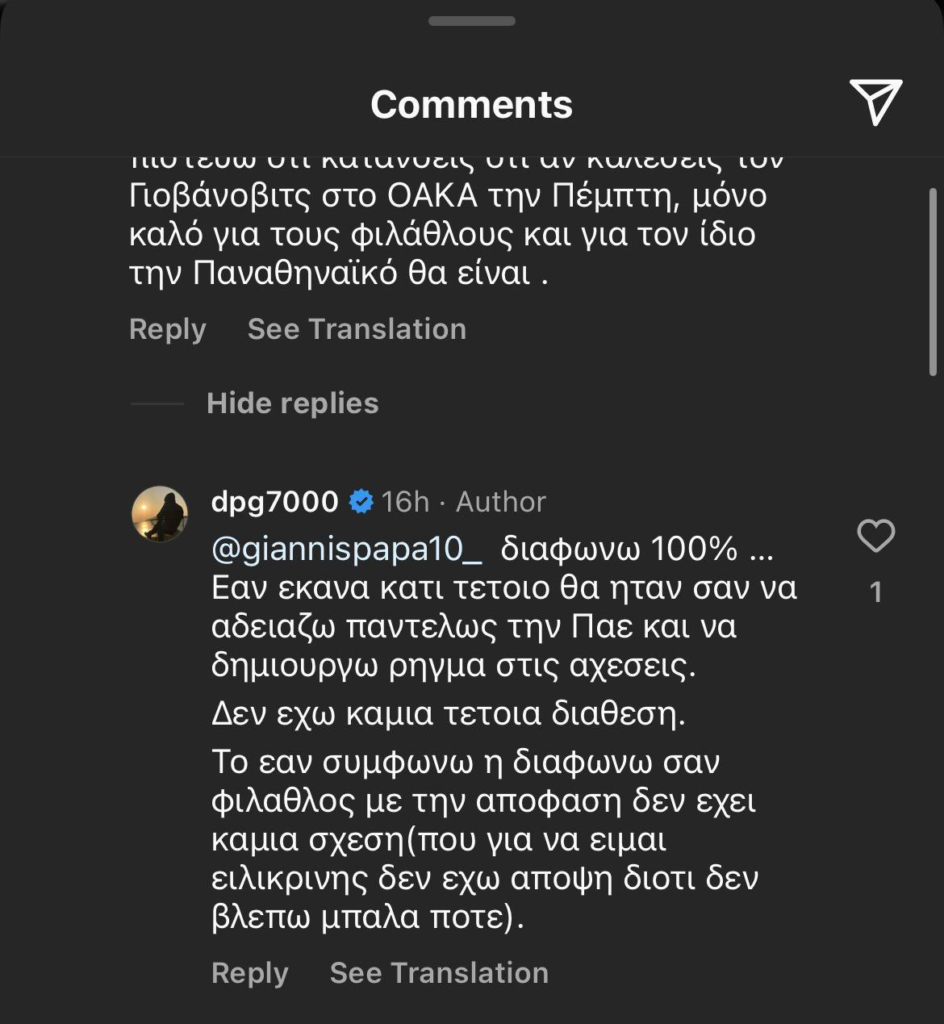Screen dimensions: 944x1024
Task: Click the horizontal line beside Hide replies
Action: [x=156, y=404]
